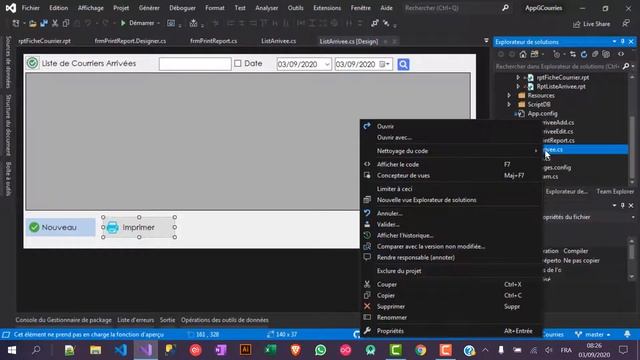Click the Copy icon in the main toolbar

click(x=66, y=24)
